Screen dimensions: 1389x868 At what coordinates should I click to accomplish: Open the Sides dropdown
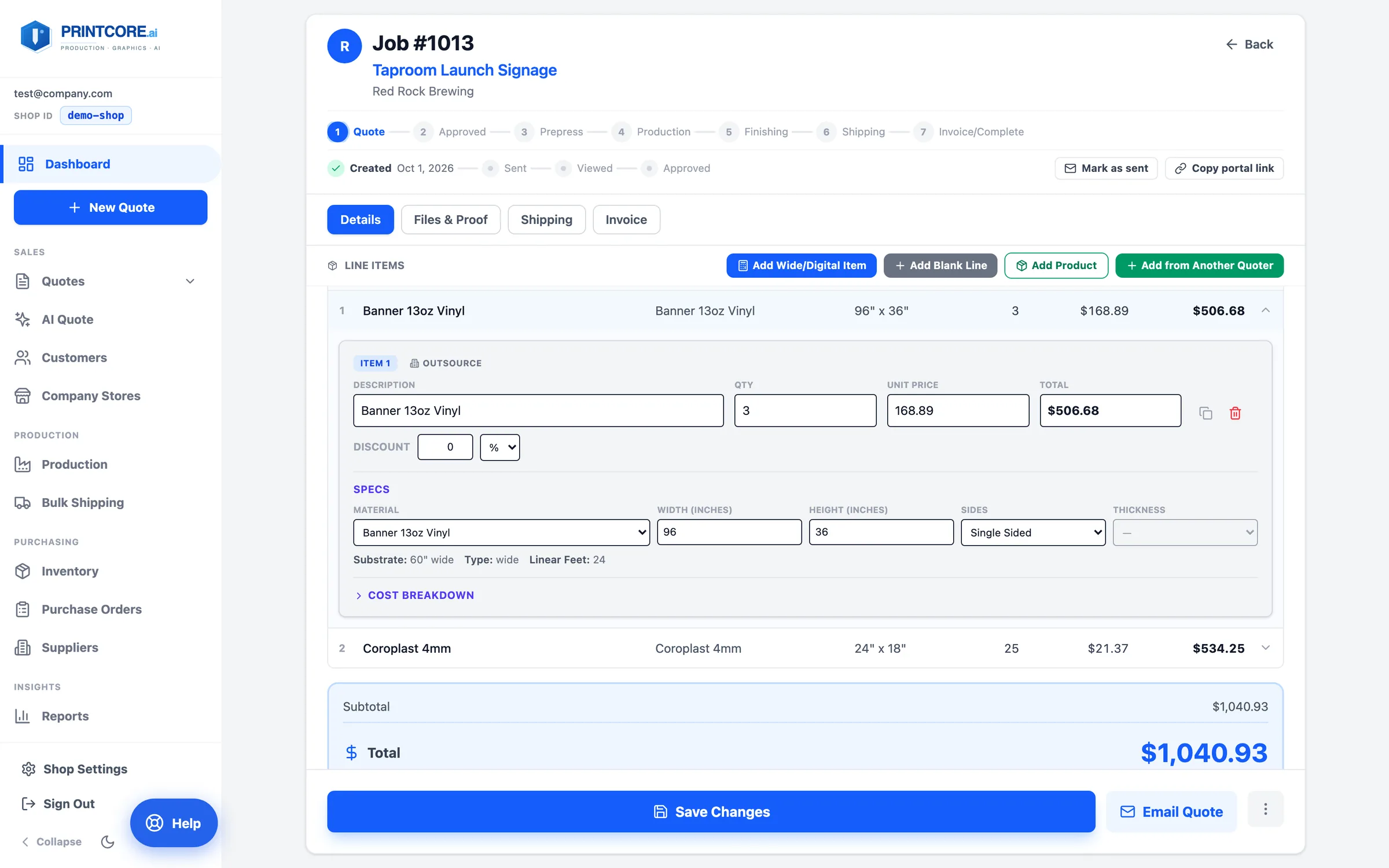[1033, 532]
